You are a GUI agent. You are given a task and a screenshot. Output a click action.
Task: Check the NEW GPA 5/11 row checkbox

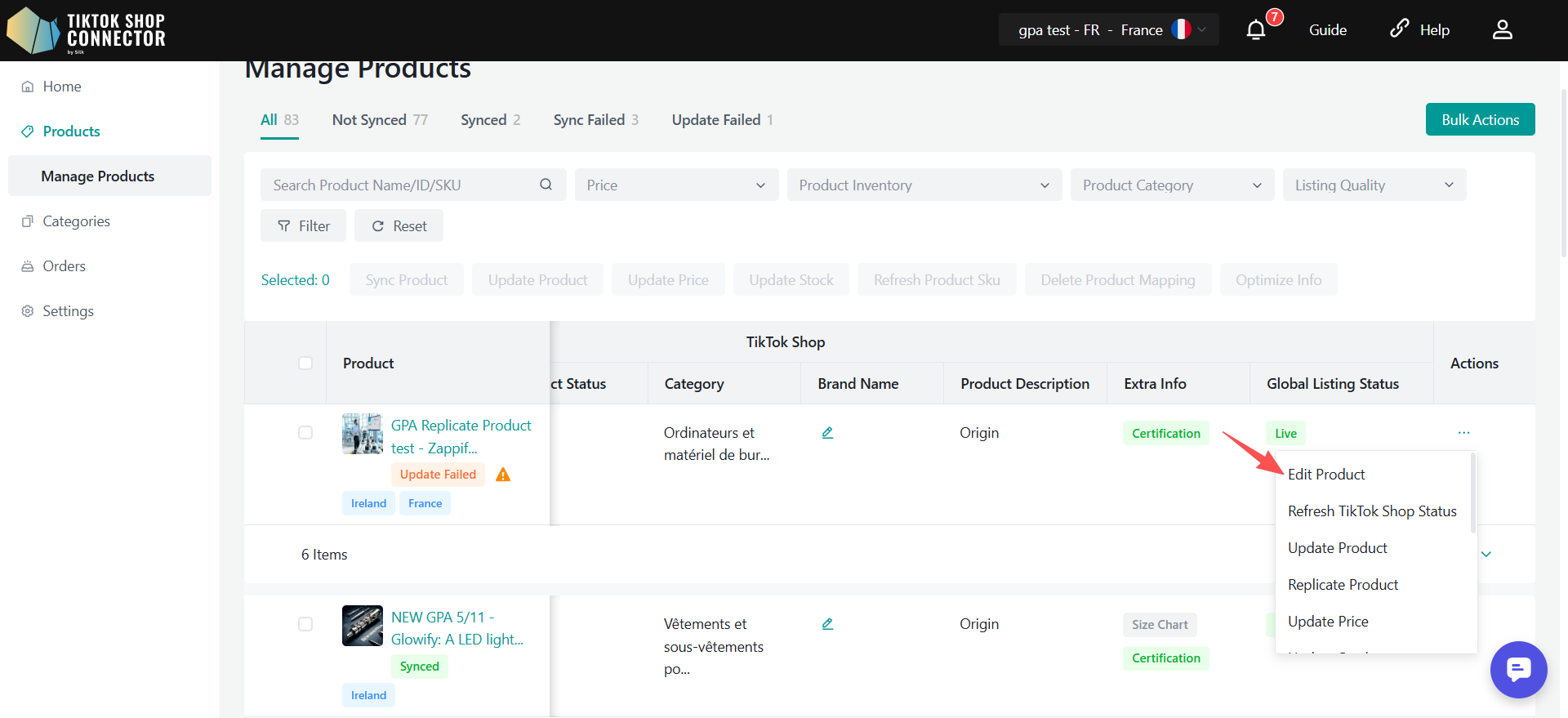point(305,624)
